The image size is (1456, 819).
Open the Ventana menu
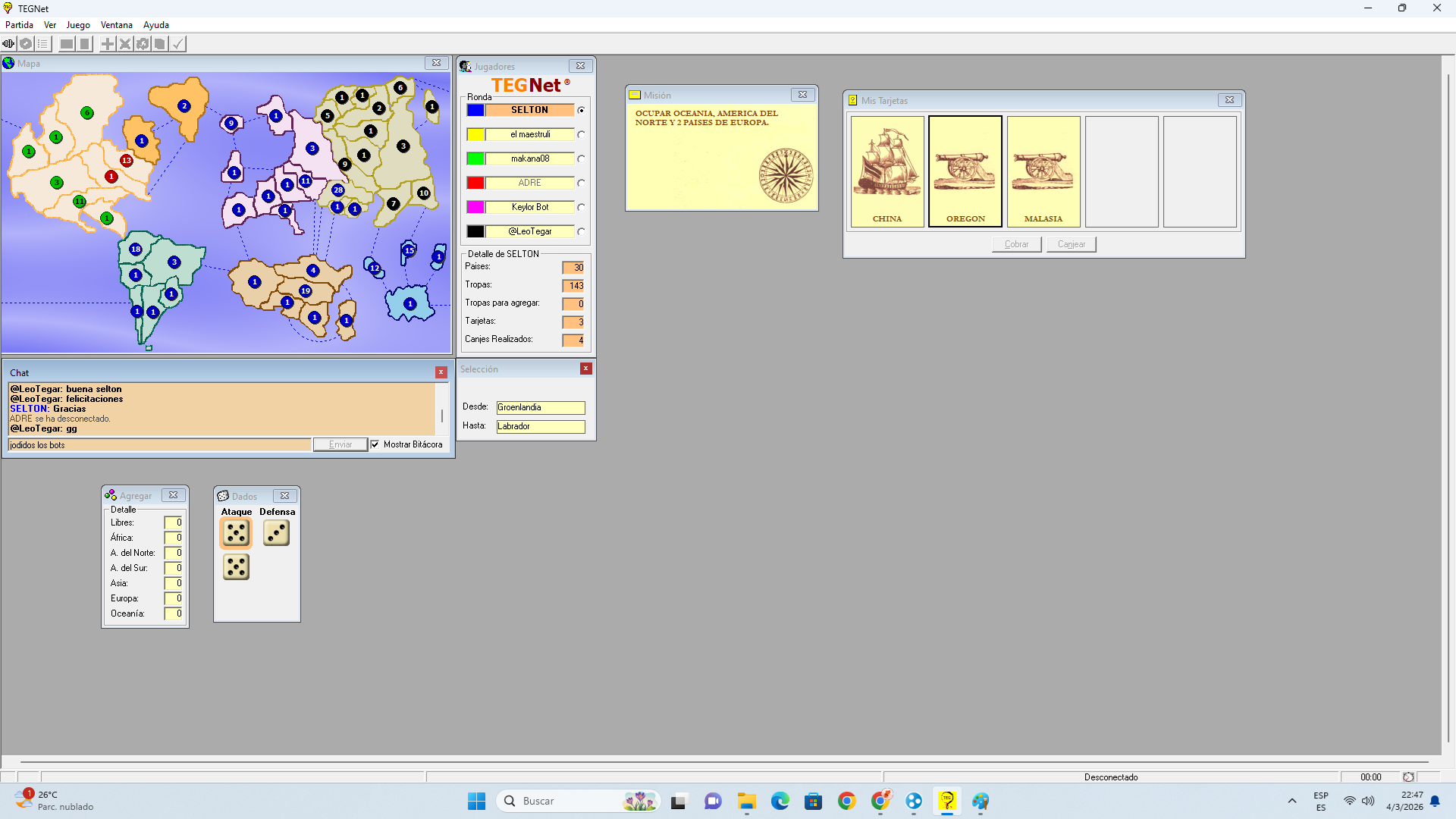116,25
